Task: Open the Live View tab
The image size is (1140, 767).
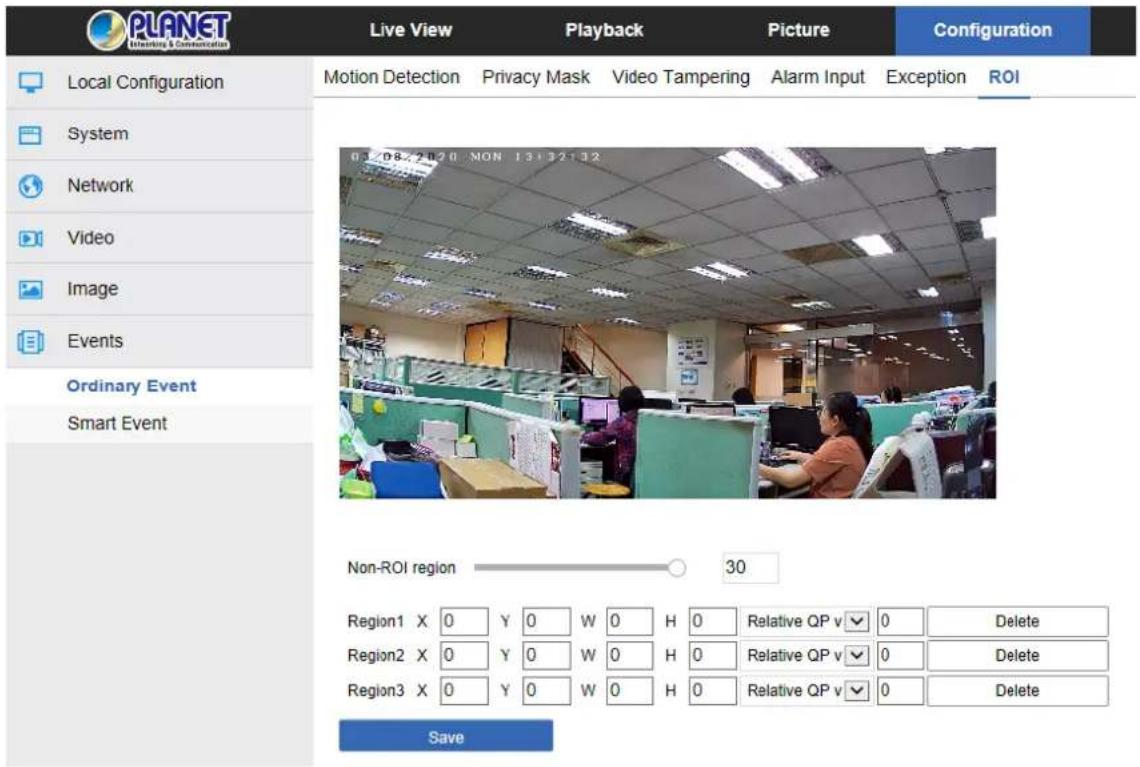Action: click(x=411, y=31)
